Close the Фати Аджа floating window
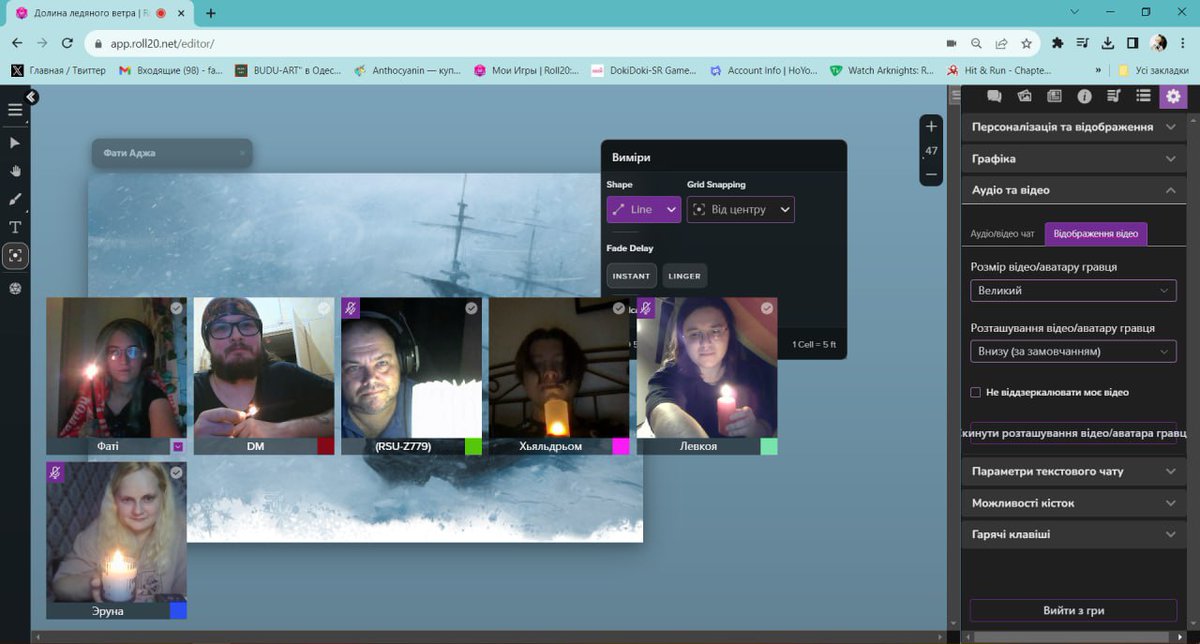The width and height of the screenshot is (1200, 644). pyautogui.click(x=242, y=153)
